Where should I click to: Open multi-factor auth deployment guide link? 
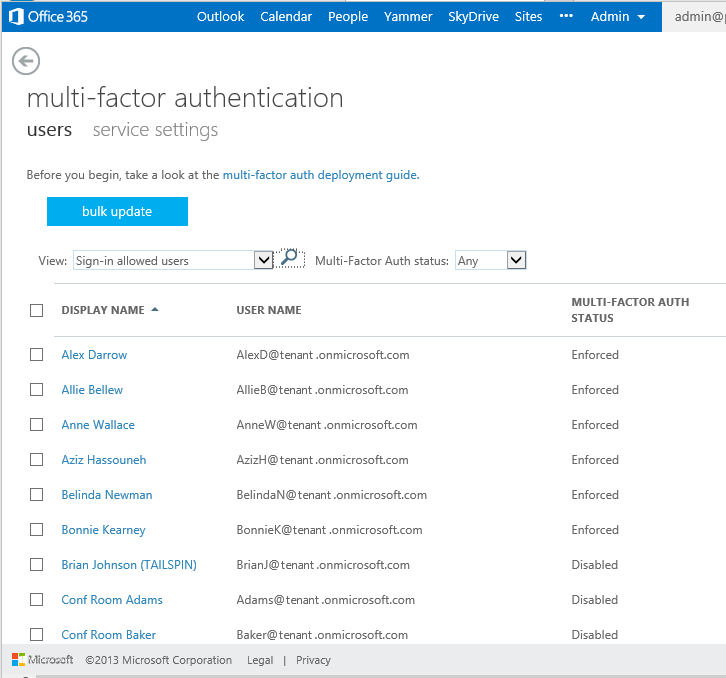pyautogui.click(x=320, y=175)
